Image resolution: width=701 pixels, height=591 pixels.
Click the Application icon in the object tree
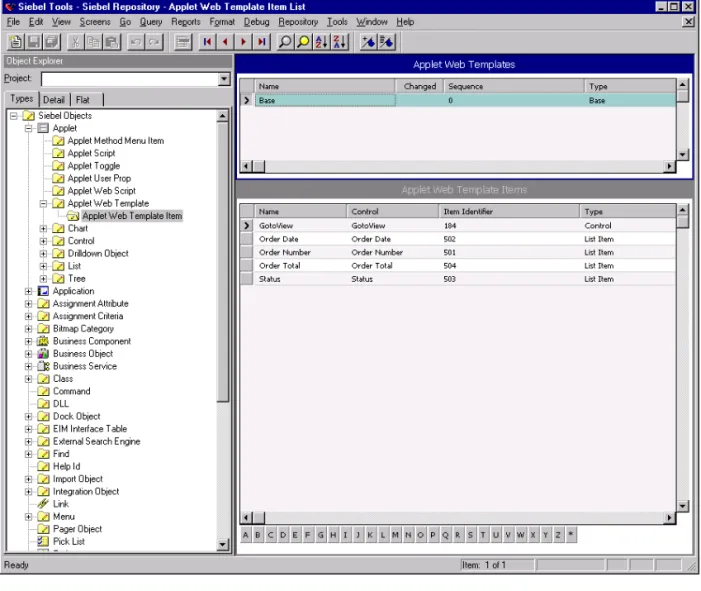click(x=43, y=291)
